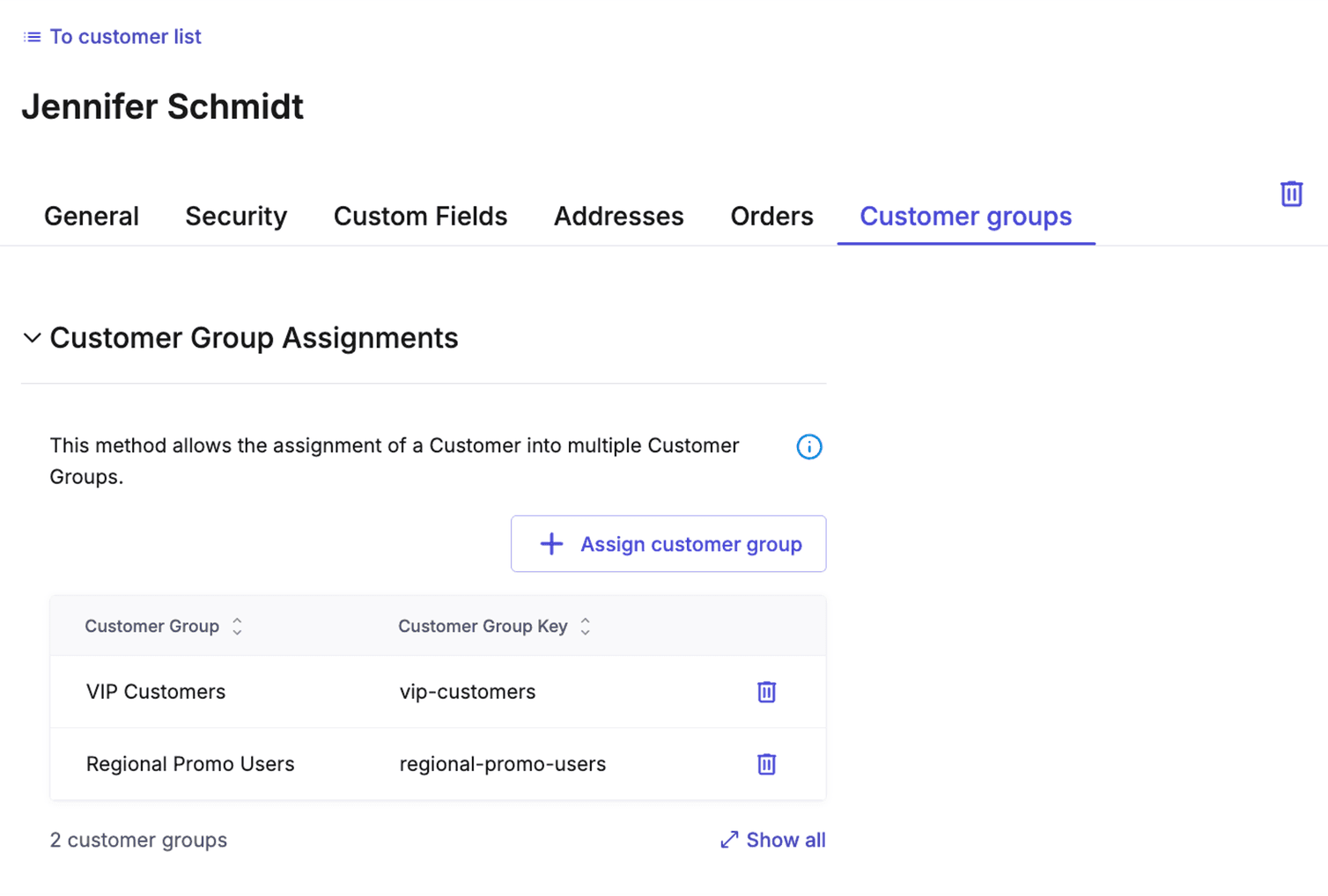The image size is (1328, 896).
Task: Switch to the Addresses tab
Action: 618,216
